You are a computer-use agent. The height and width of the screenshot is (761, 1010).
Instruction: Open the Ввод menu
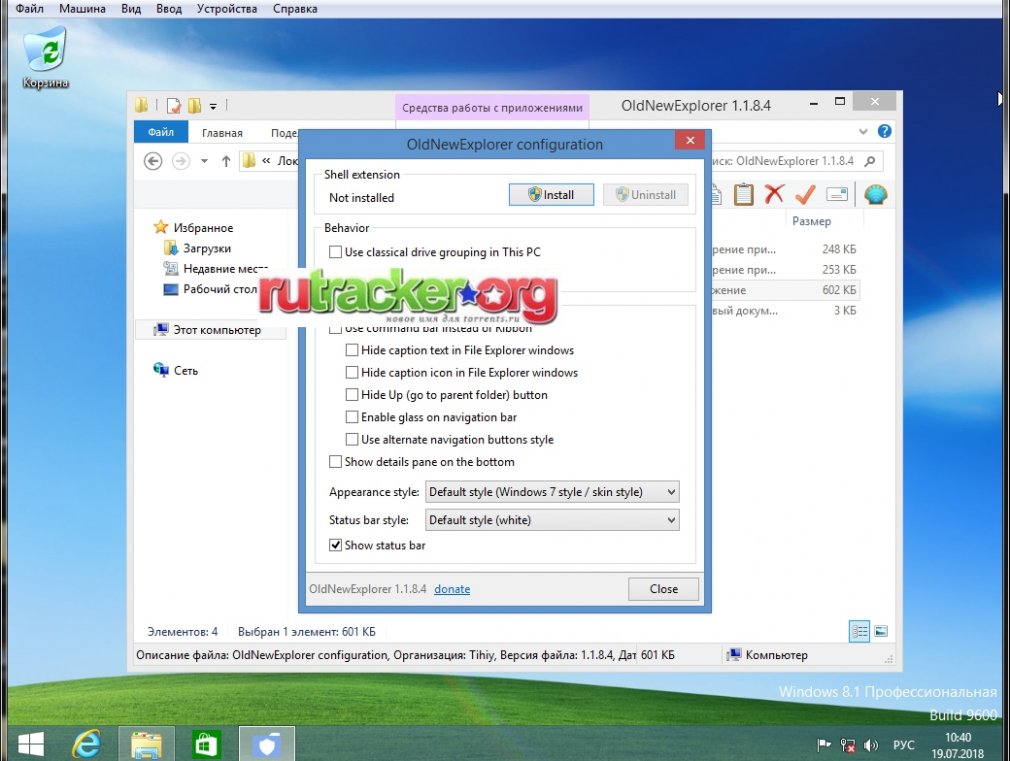coord(169,9)
